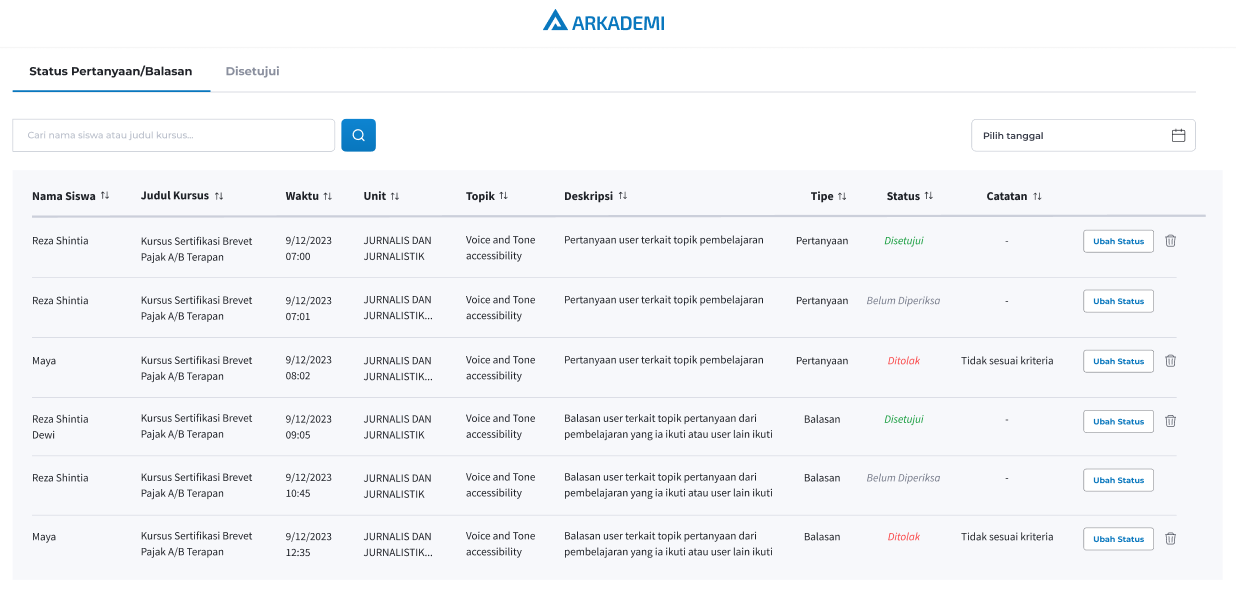Remove Maya's 12:35 Balasan entry with trash
The width and height of the screenshot is (1236, 602).
[1170, 539]
